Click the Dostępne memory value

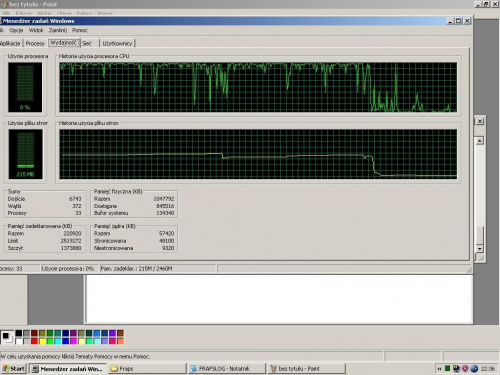tap(165, 206)
